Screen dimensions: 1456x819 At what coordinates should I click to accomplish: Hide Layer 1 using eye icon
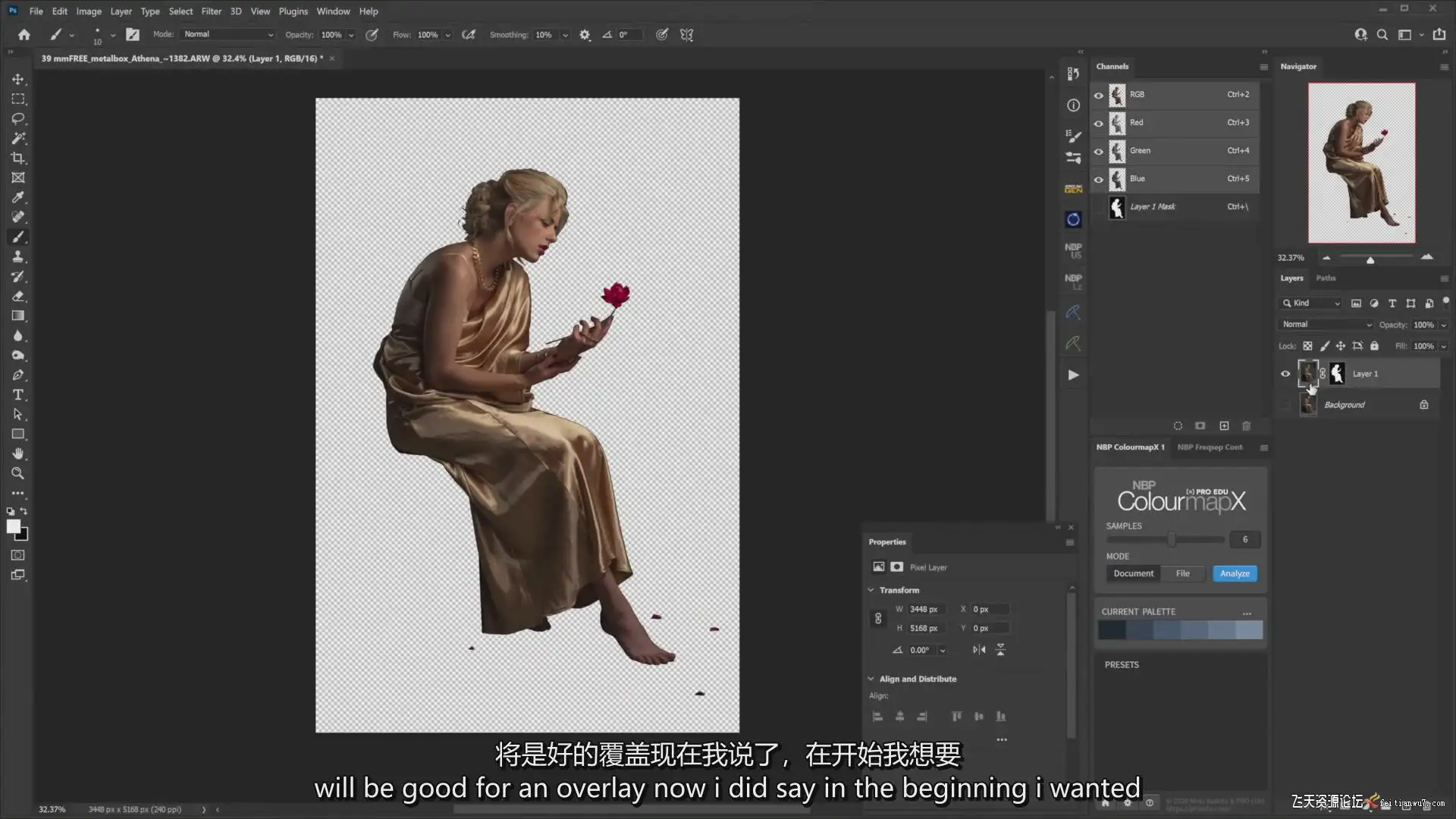pos(1285,374)
